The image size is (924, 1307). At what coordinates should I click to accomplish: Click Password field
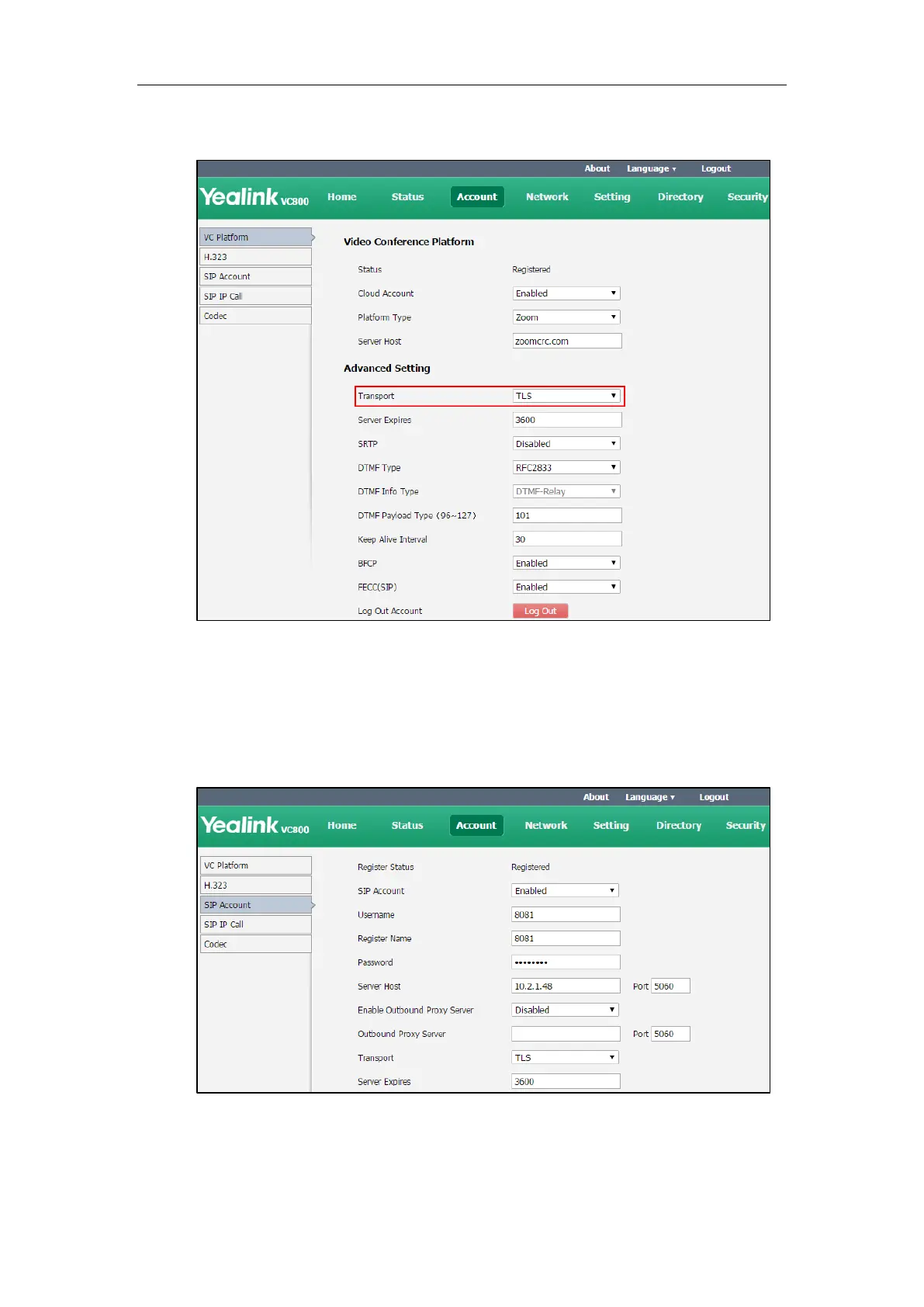566,962
